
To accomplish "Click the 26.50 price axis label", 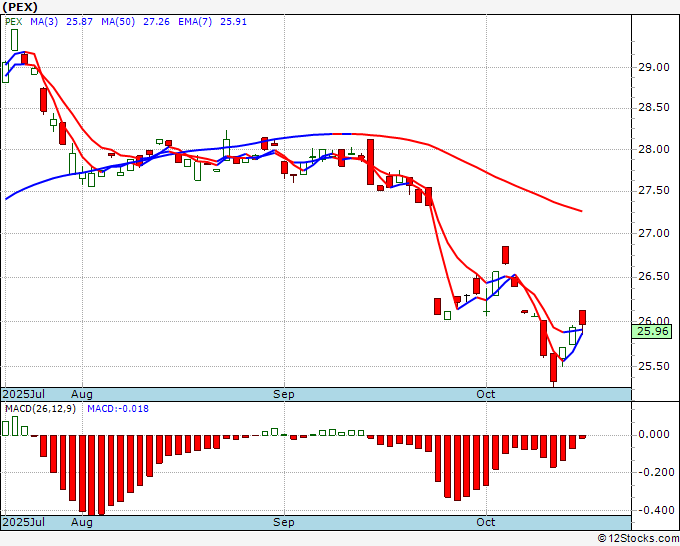I will click(x=654, y=276).
